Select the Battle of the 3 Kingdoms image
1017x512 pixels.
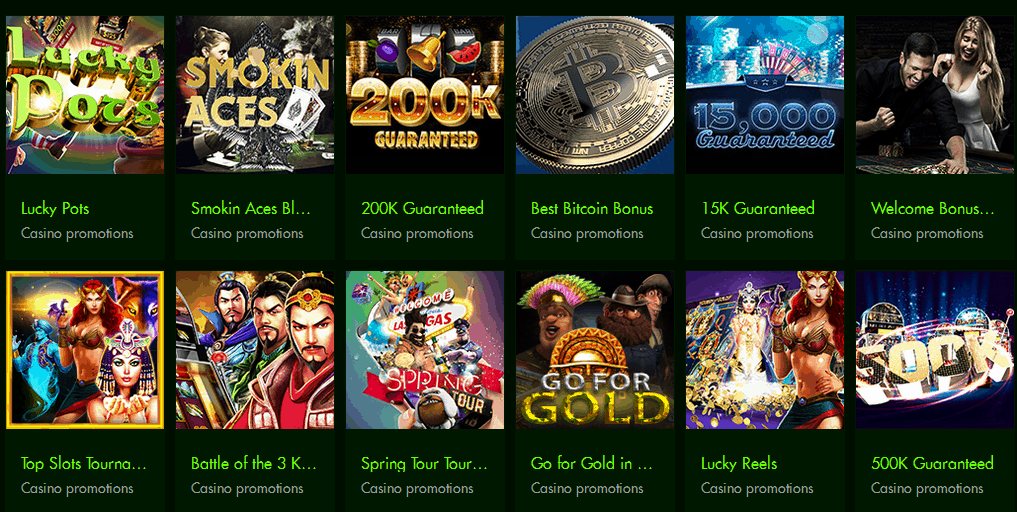[255, 350]
